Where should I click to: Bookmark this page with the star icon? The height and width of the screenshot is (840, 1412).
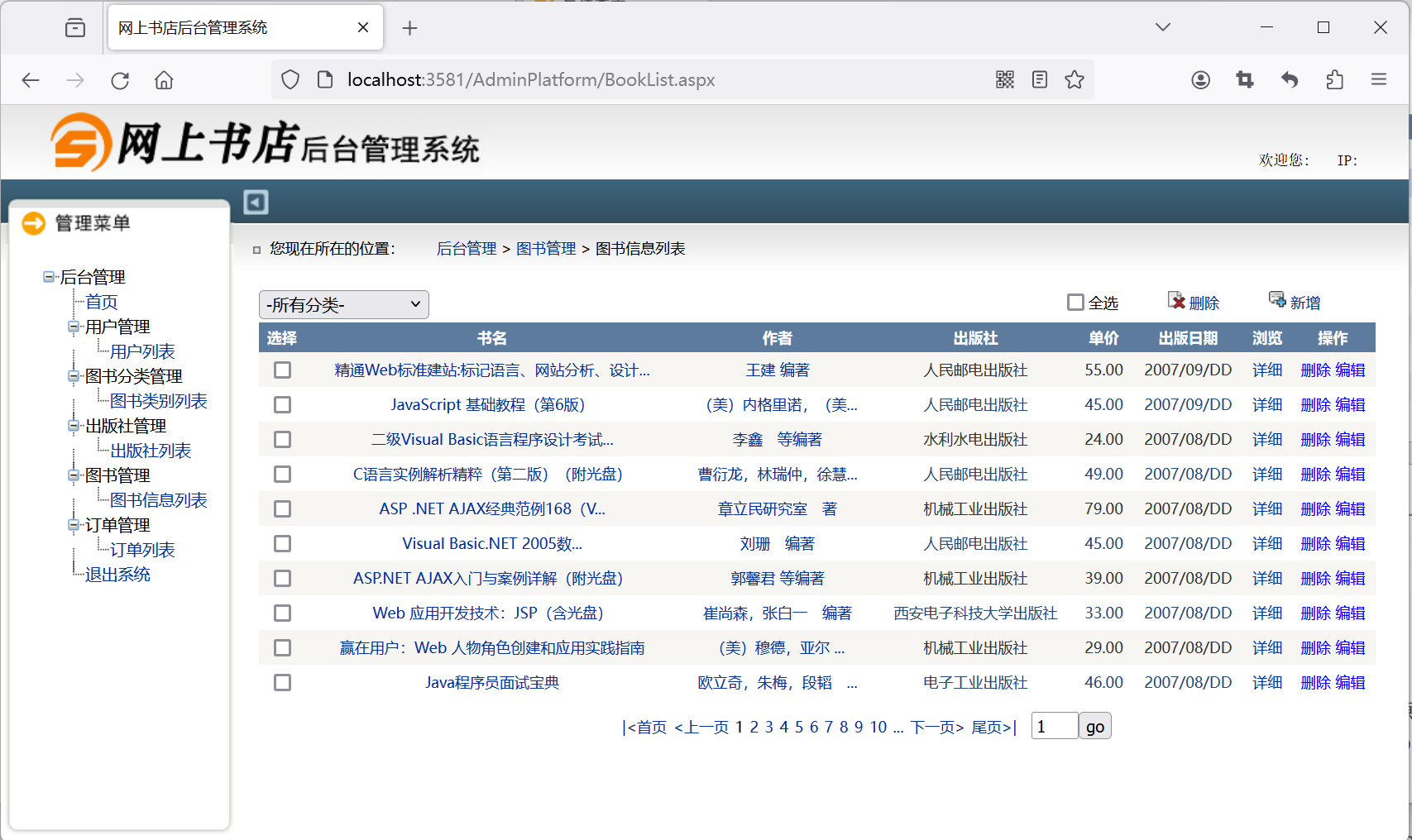[x=1075, y=80]
